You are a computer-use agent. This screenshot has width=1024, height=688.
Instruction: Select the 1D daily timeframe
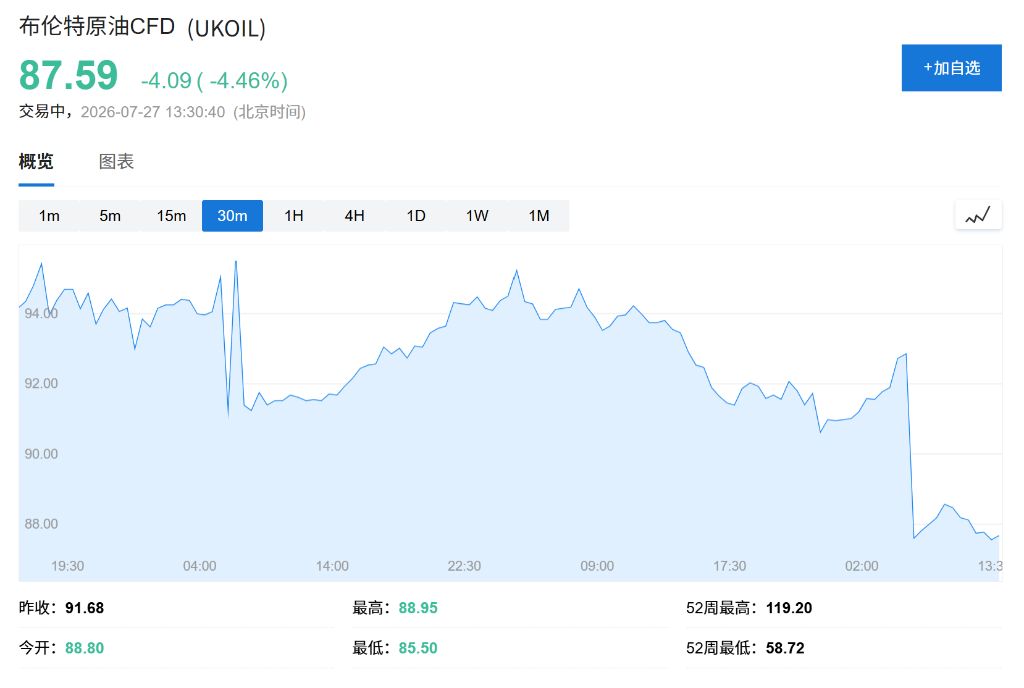416,216
